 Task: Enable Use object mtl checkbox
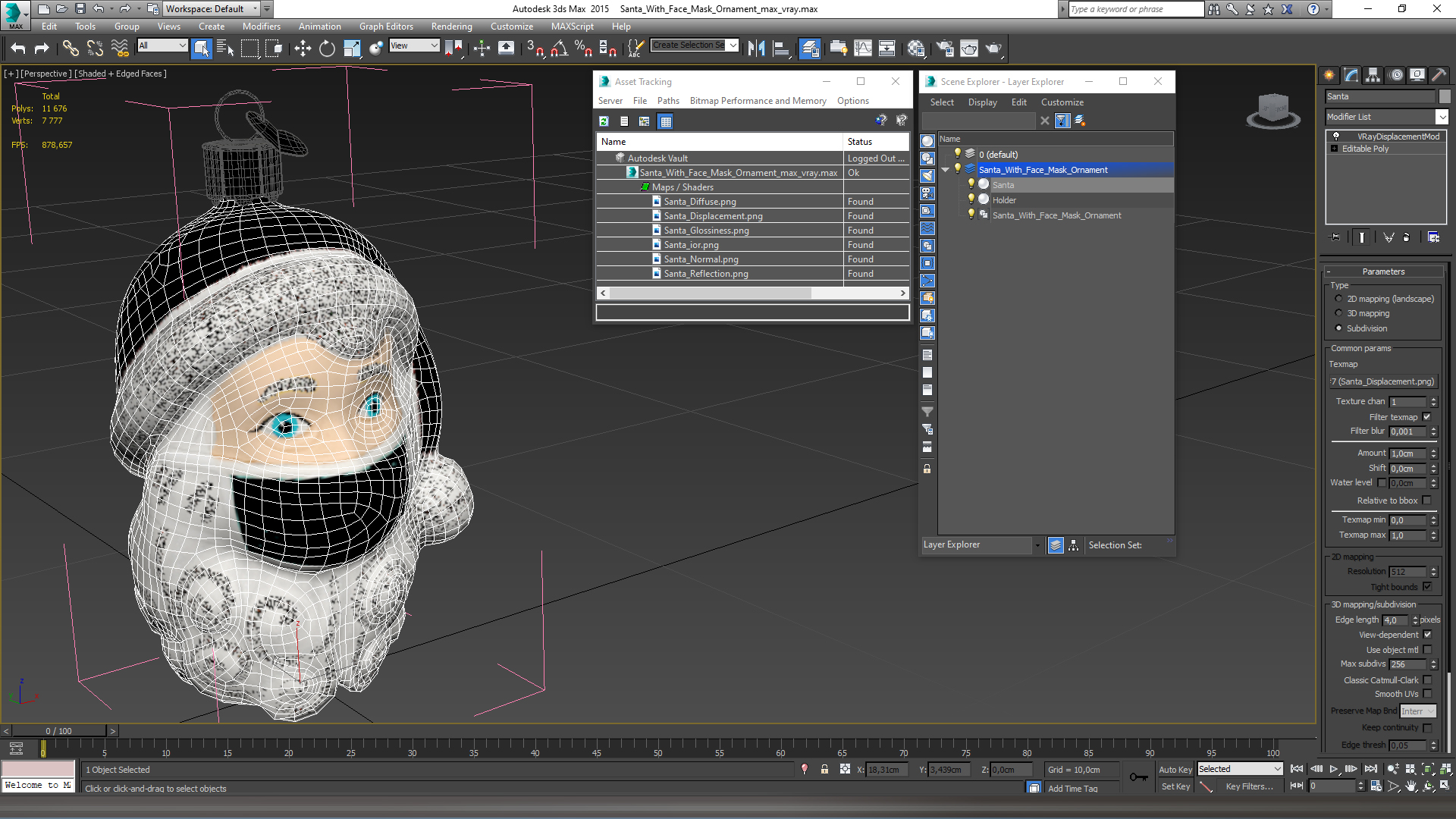[1427, 650]
